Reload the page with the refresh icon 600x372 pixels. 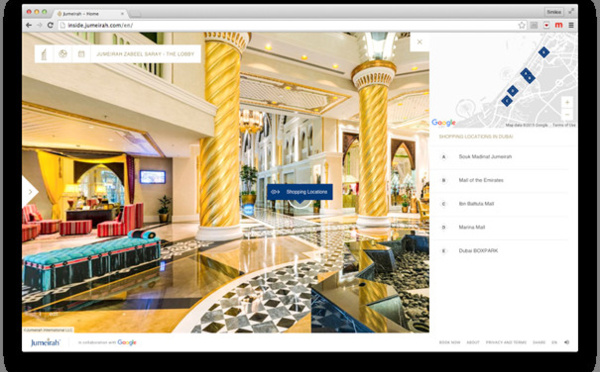(x=50, y=25)
